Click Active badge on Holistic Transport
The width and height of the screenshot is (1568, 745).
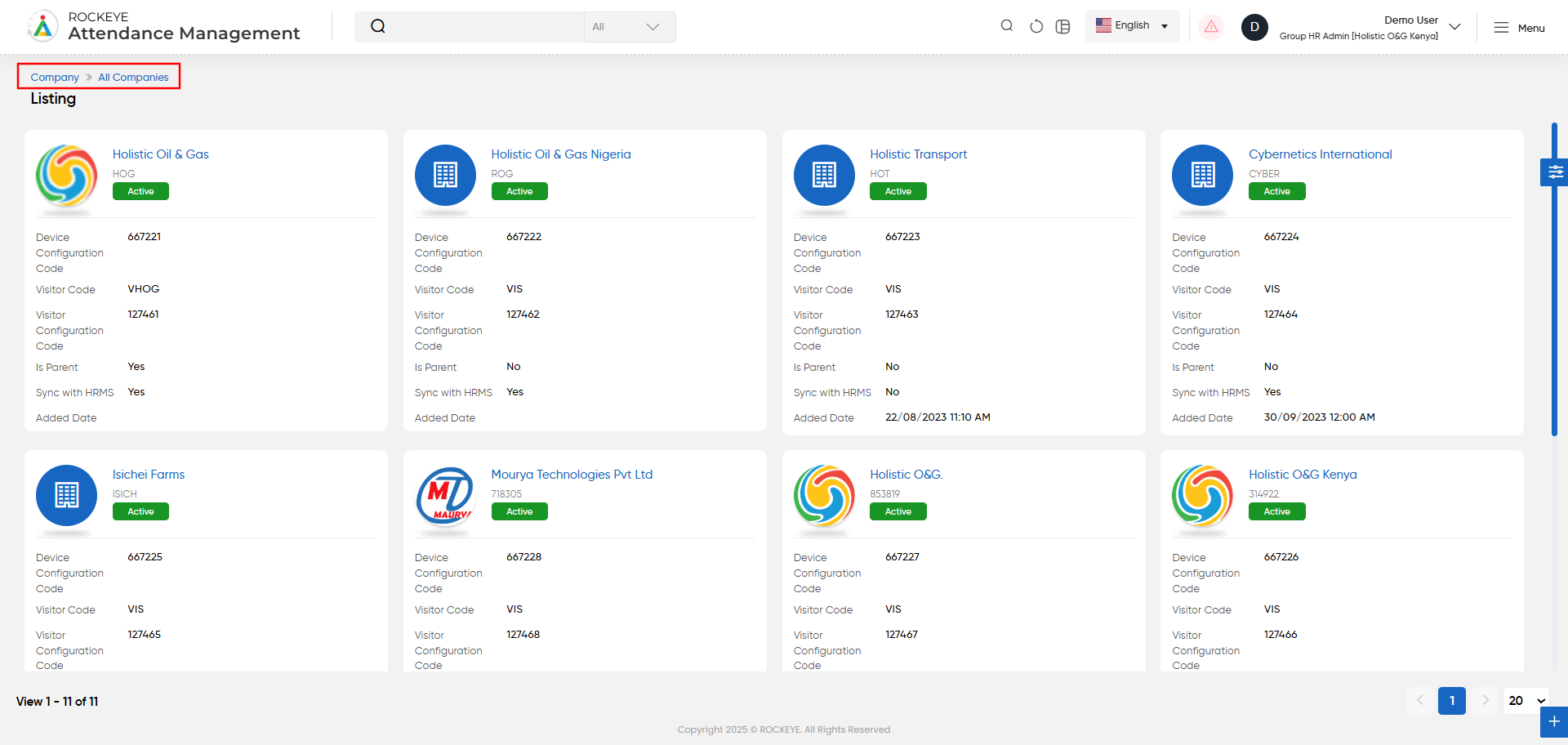[898, 191]
